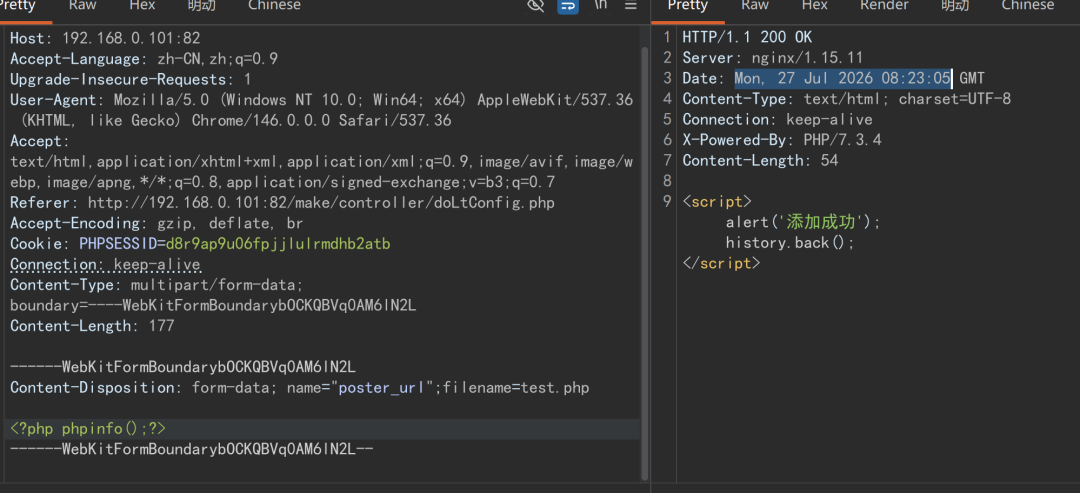Click the Accept-Encoding header line
The width and height of the screenshot is (1080, 493).
pyautogui.click(x=156, y=224)
